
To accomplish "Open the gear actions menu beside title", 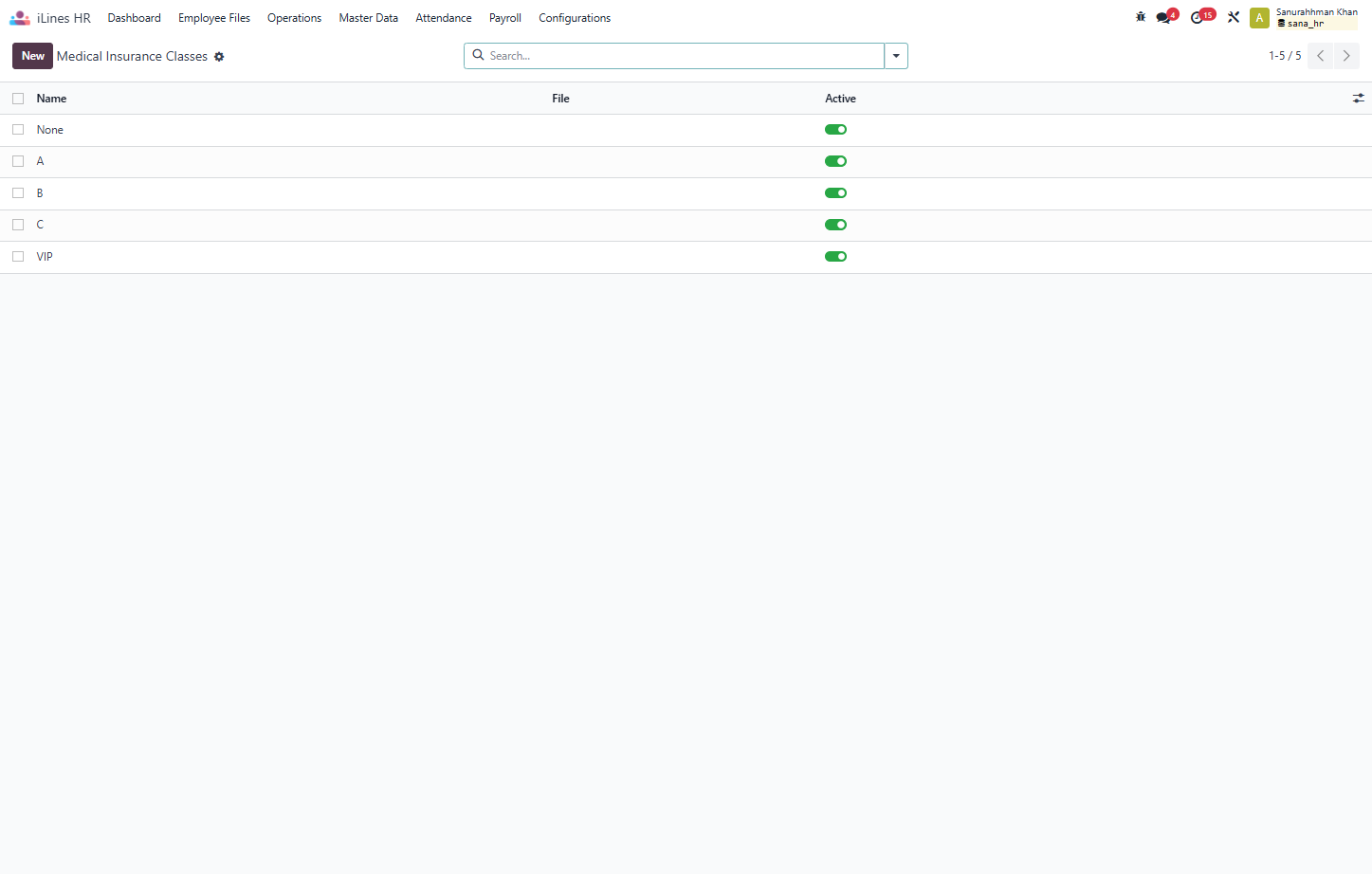I will click(219, 57).
